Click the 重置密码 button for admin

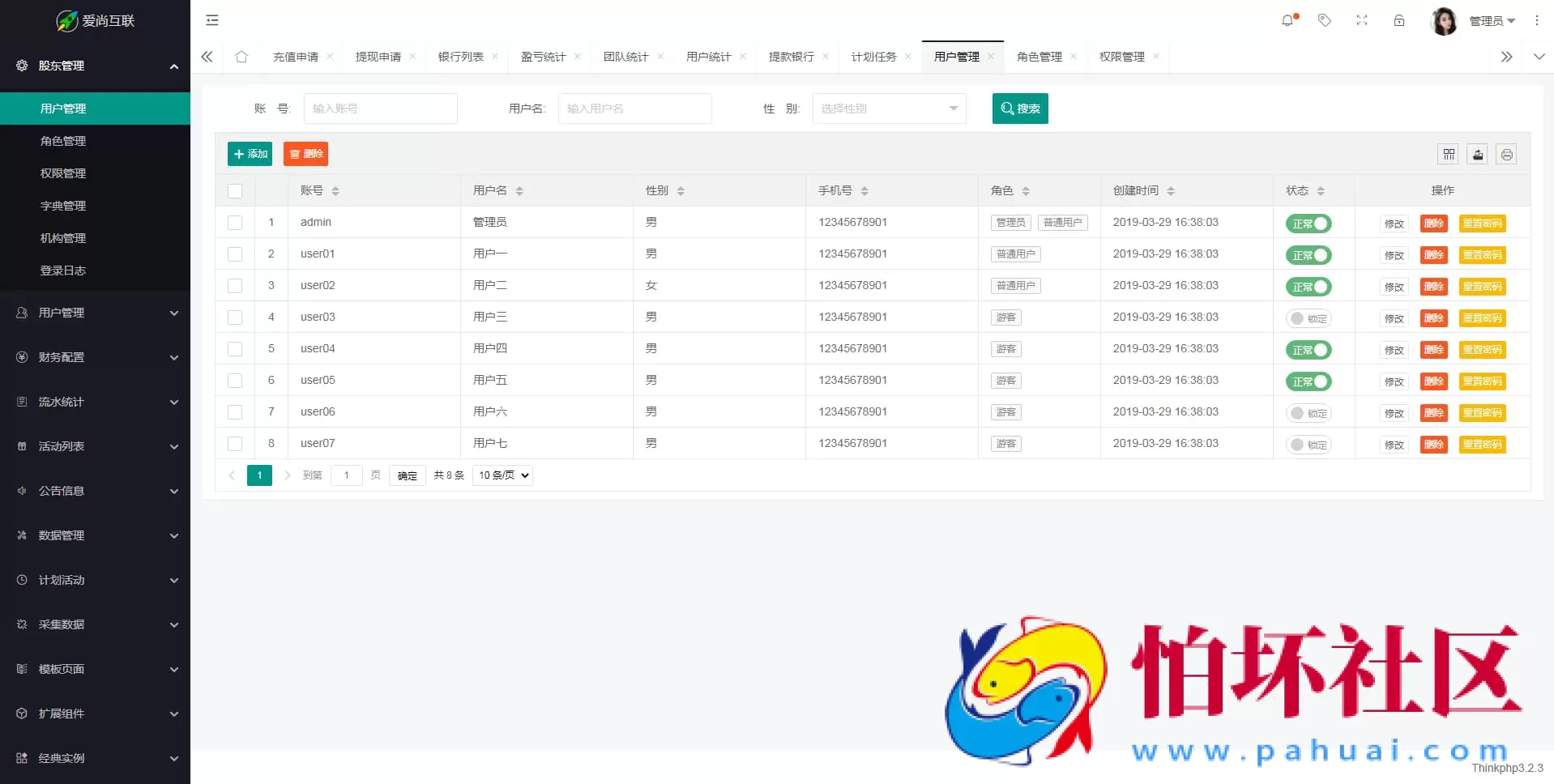coord(1483,224)
